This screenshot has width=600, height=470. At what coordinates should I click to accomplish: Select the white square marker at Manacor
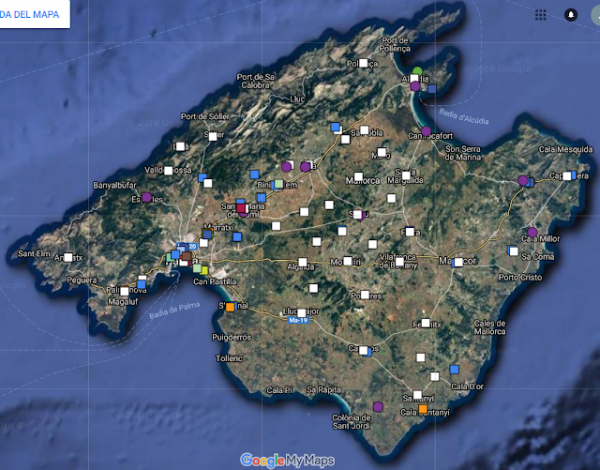click(x=458, y=262)
